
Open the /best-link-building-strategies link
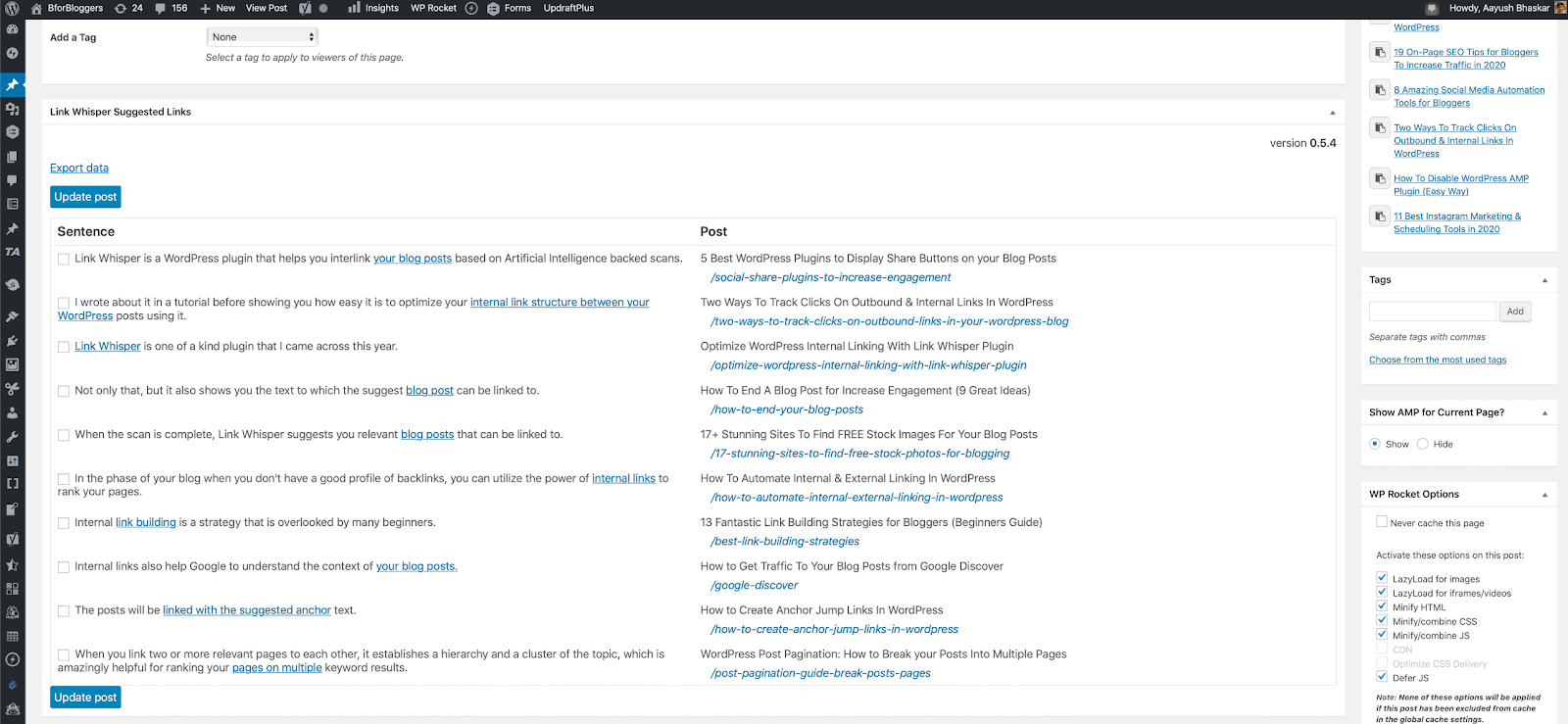[x=785, y=542]
